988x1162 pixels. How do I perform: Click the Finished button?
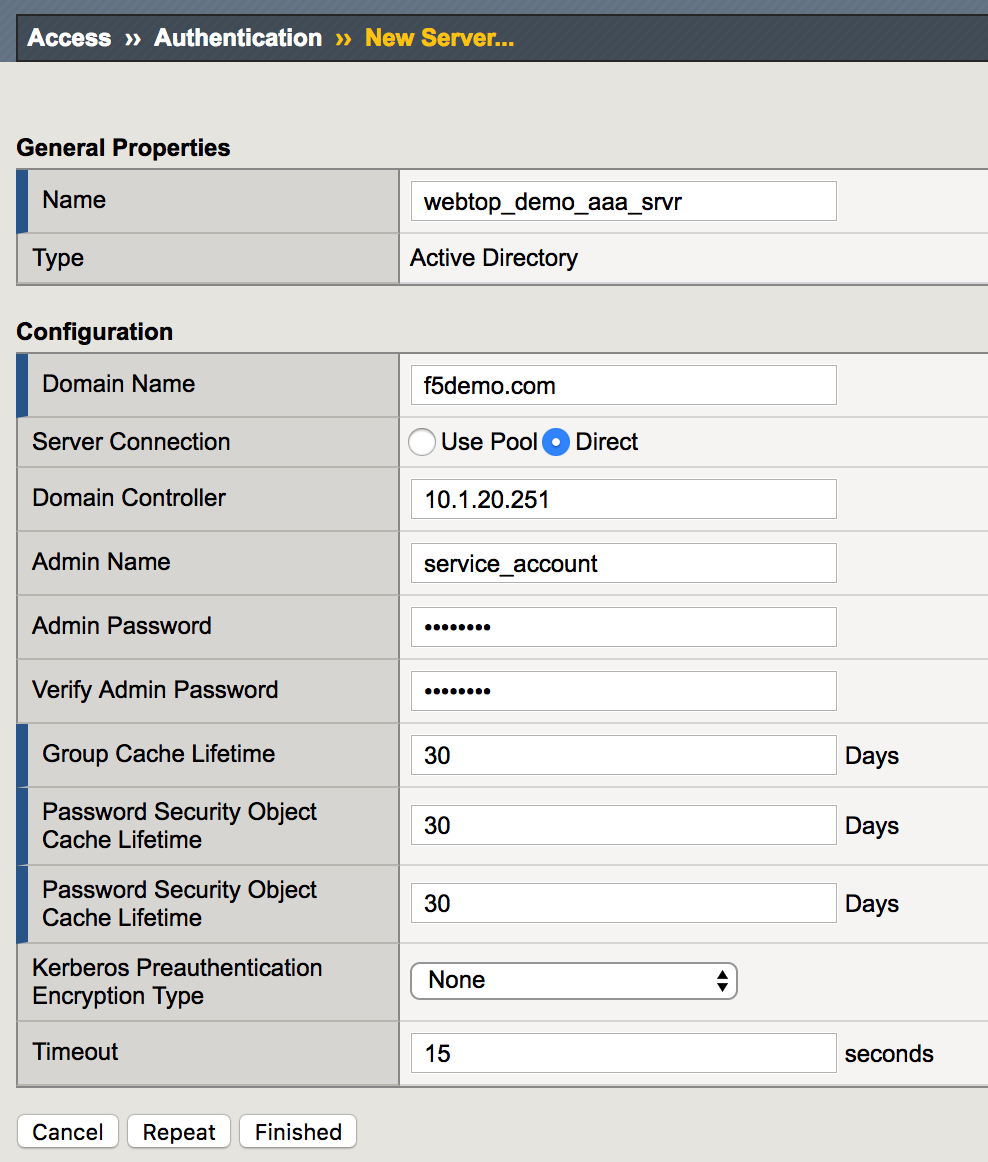click(298, 1132)
